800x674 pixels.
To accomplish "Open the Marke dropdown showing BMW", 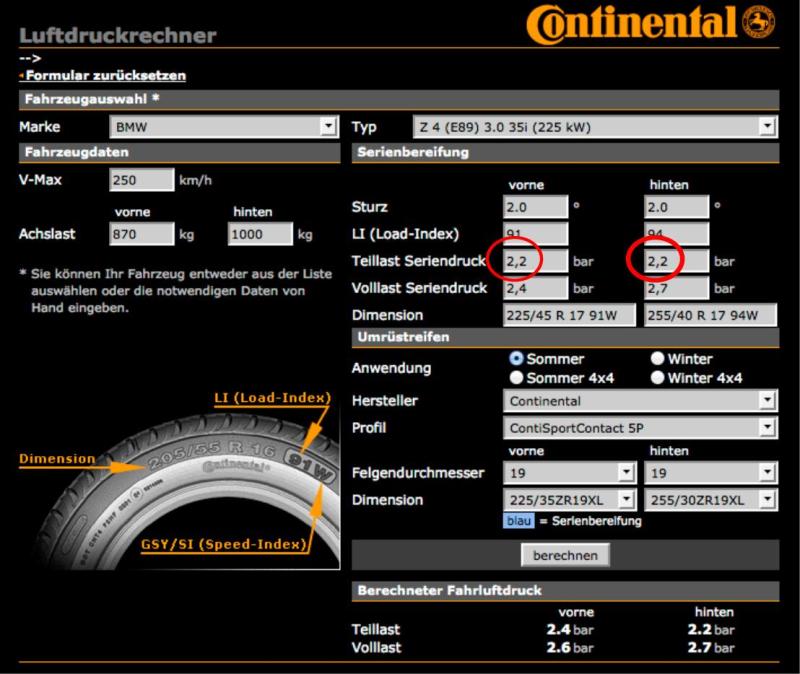I will (x=222, y=127).
